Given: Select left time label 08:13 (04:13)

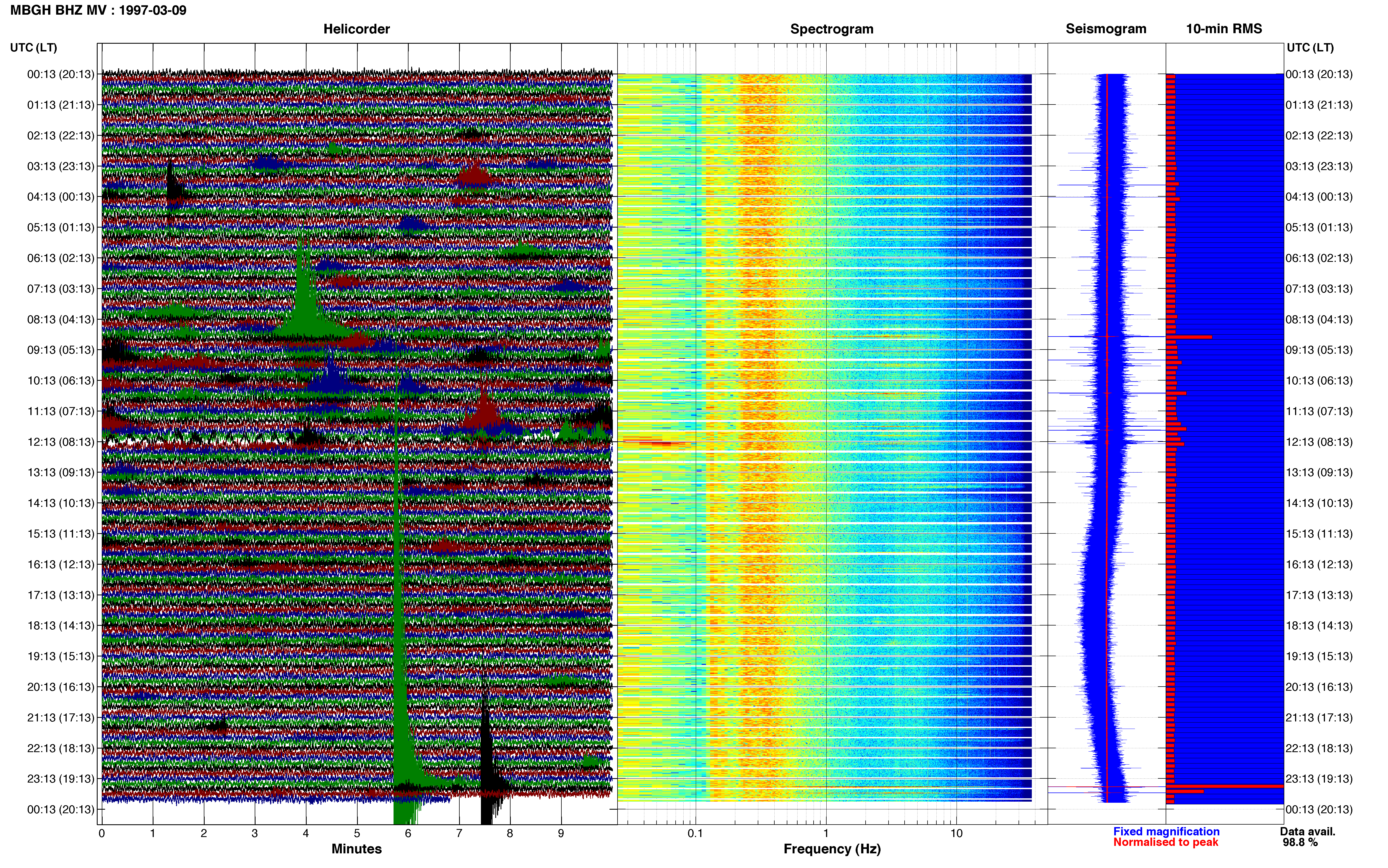Looking at the screenshot, I should pos(60,319).
